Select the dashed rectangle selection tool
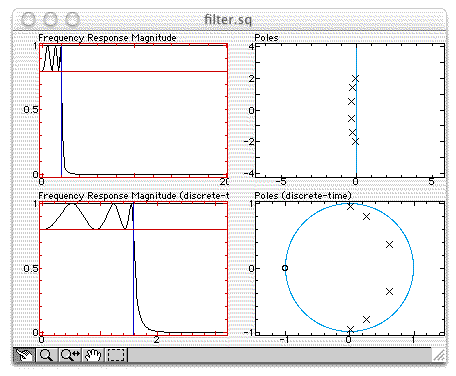Image resolution: width=456 pixels, height=376 pixels. (x=116, y=355)
